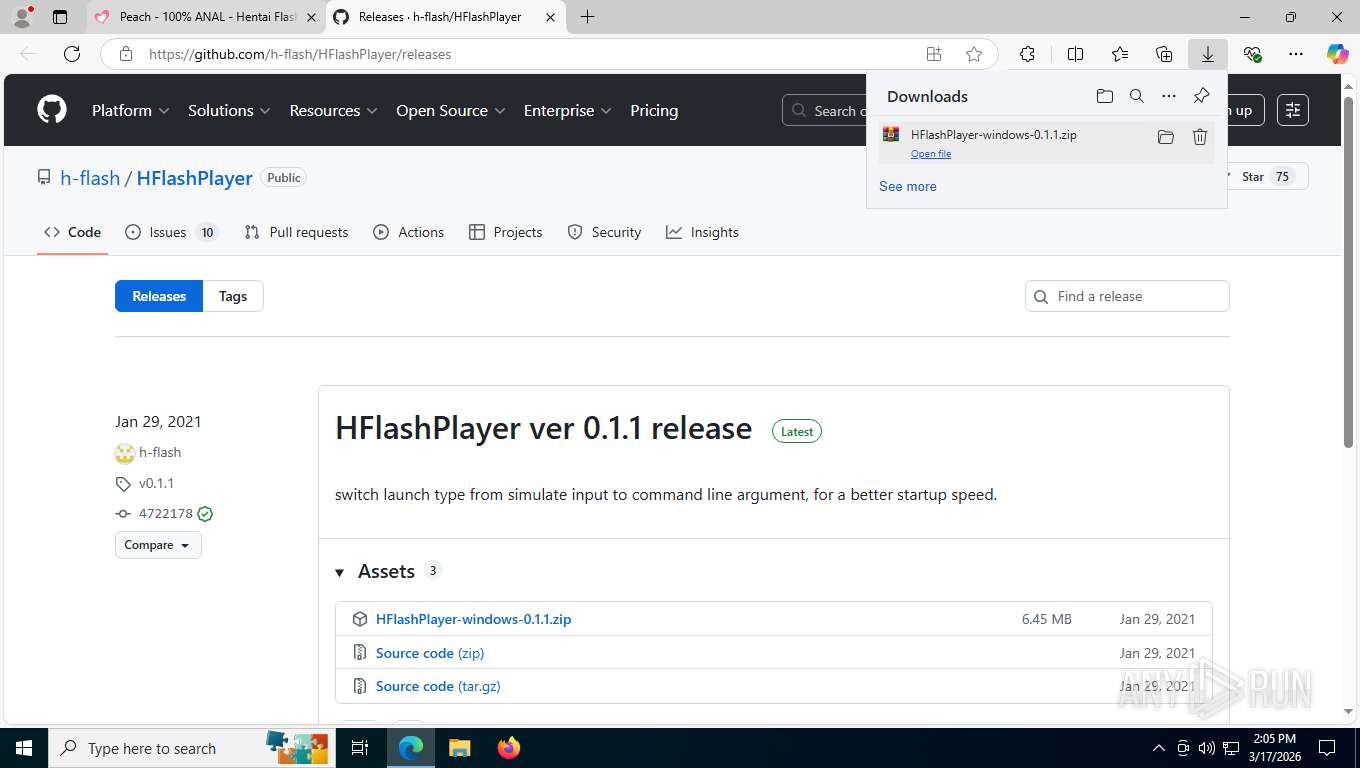Download Source code (zip)
This screenshot has height=768, width=1360.
(430, 653)
